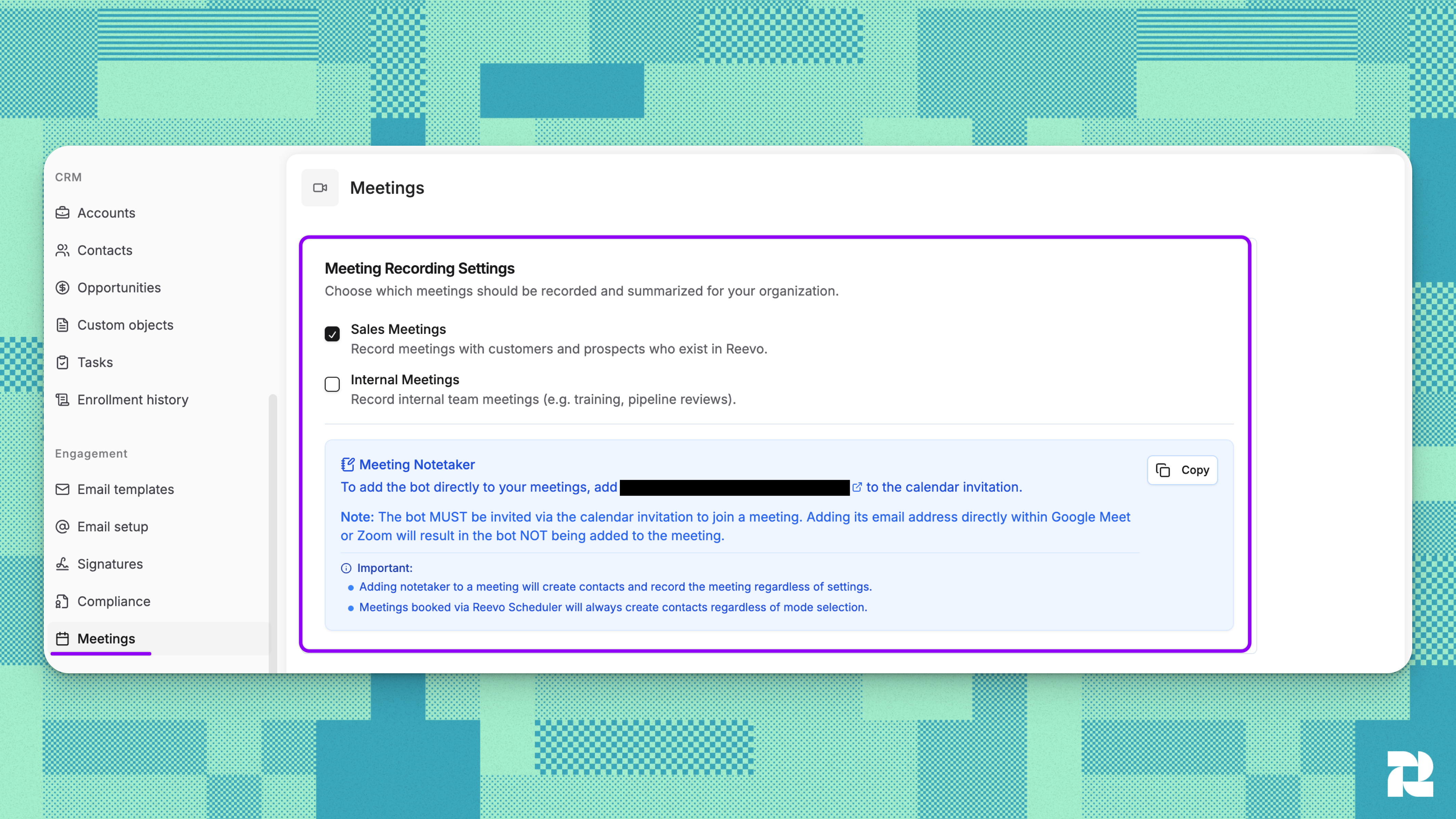Click the video camera icon by Meetings title
The width and height of the screenshot is (1456, 819).
coord(320,188)
